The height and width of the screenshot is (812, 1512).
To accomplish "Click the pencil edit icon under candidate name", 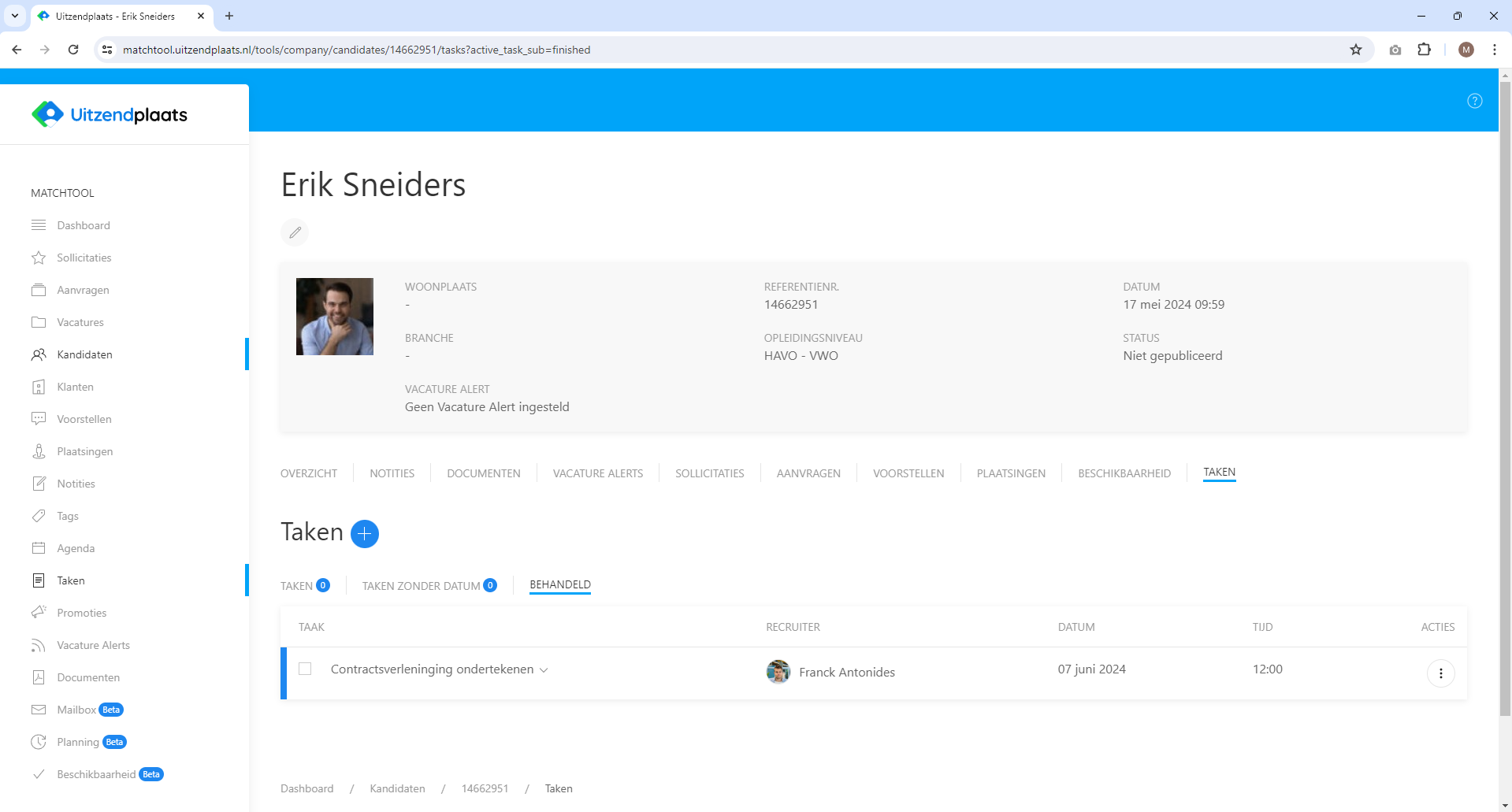I will [295, 232].
